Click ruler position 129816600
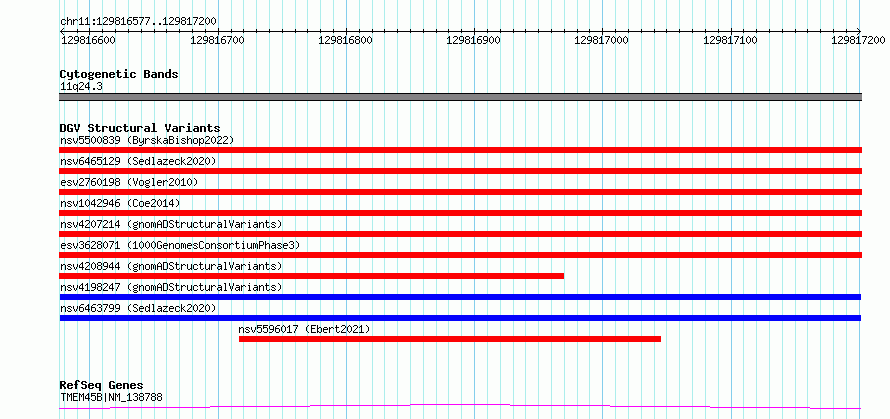 coord(88,40)
